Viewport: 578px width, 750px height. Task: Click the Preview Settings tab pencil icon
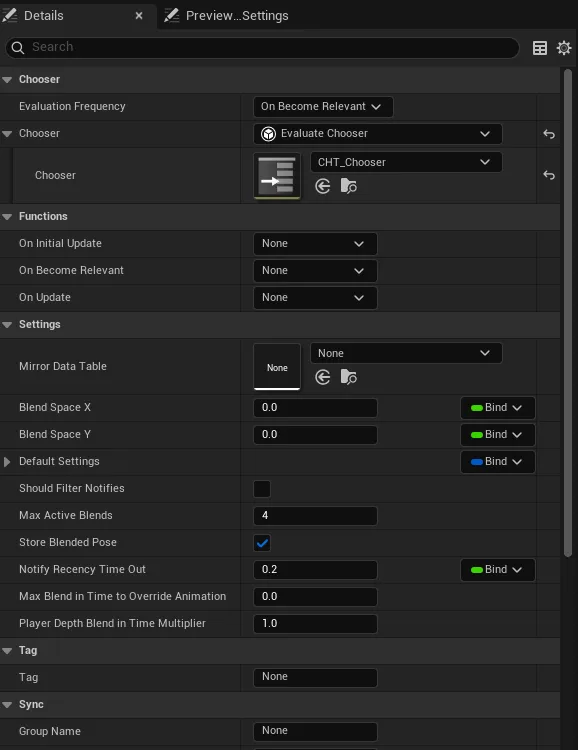(171, 15)
